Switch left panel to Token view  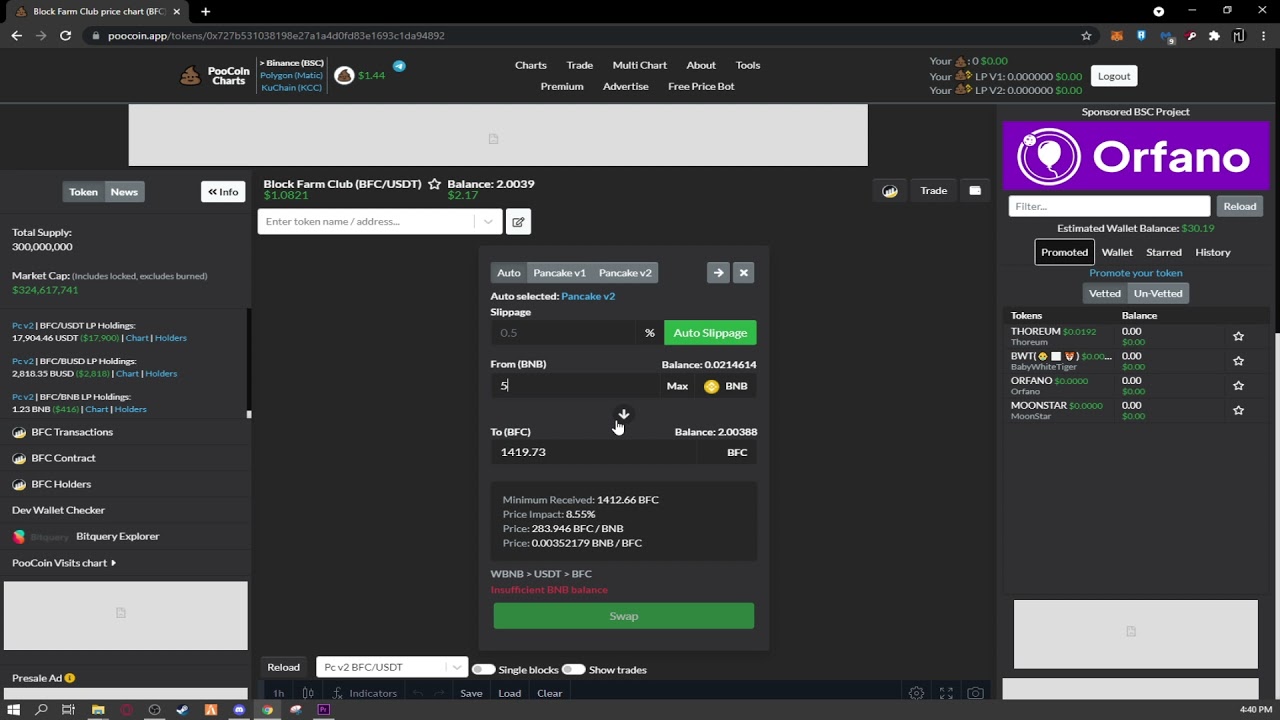point(83,192)
